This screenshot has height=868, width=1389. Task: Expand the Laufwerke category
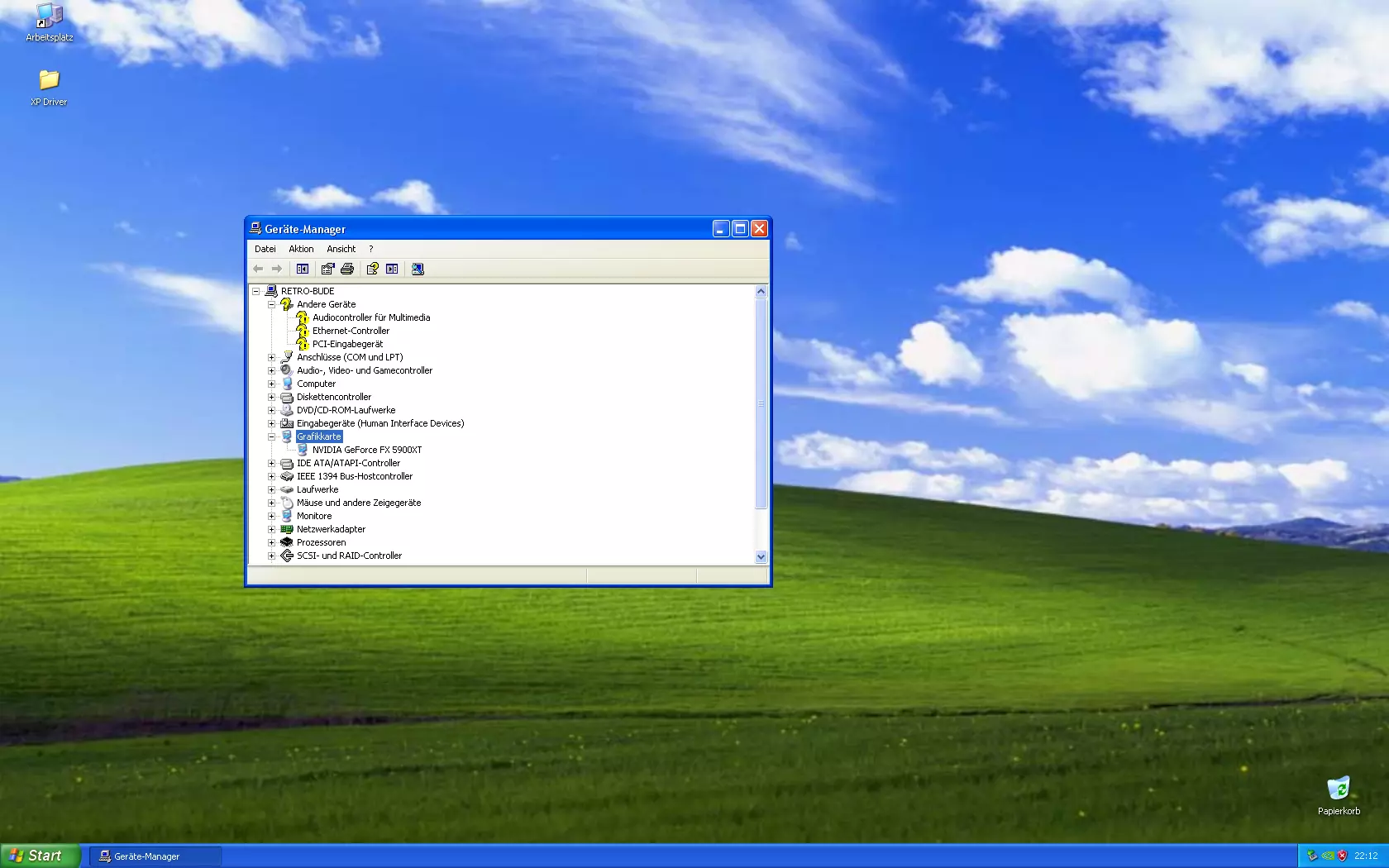tap(271, 489)
